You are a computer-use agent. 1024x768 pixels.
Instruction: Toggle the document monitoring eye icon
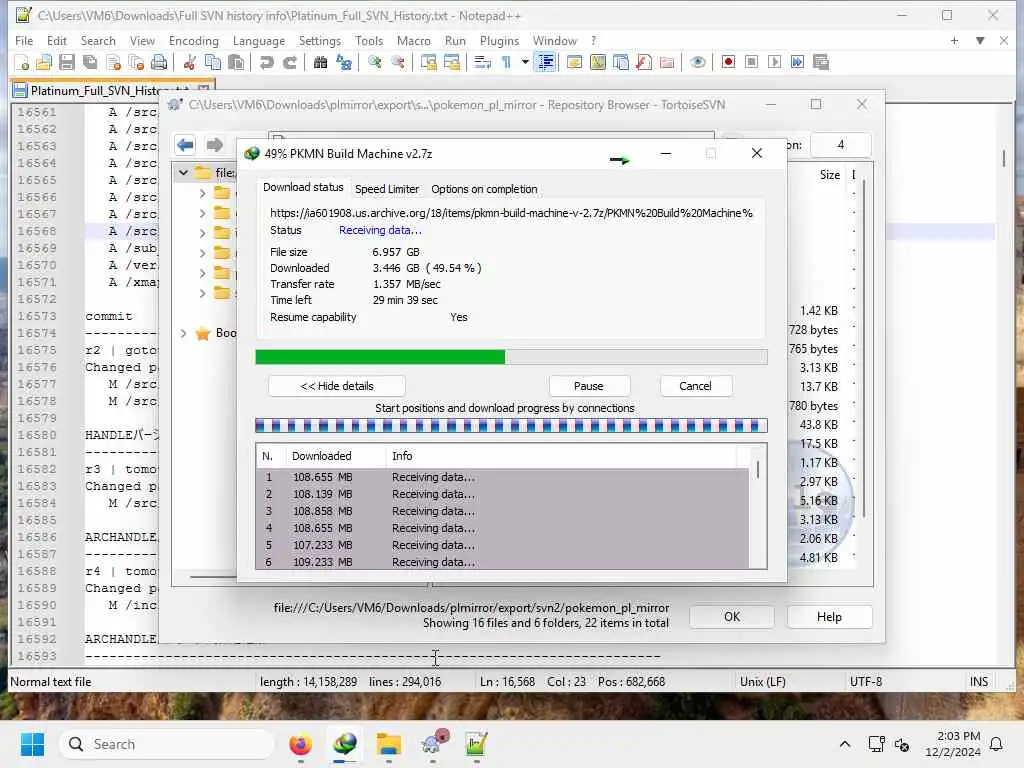697,63
